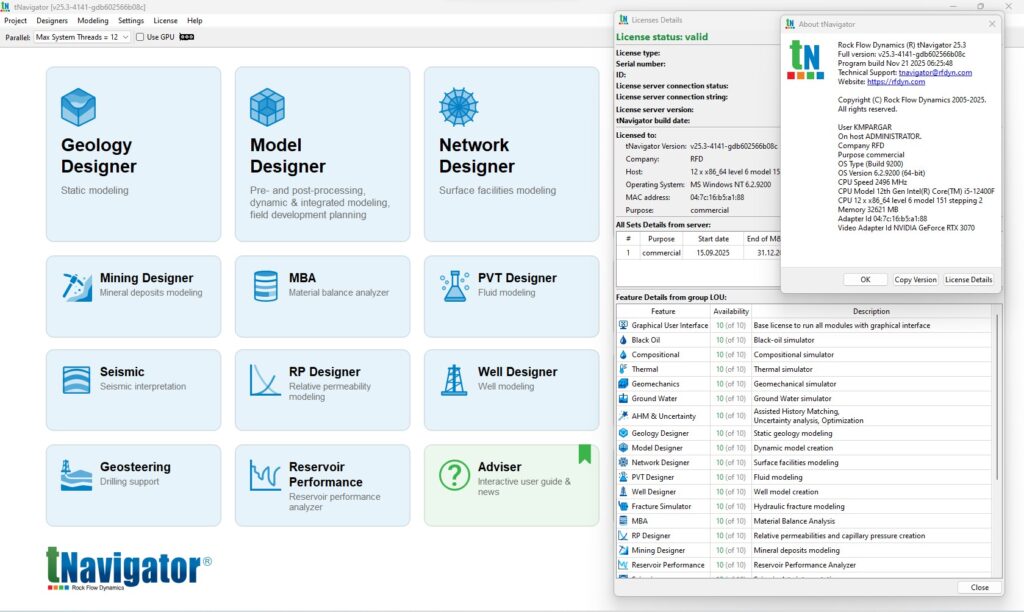Click the Adviser question mark icon
This screenshot has width=1024, height=612.
point(455,475)
